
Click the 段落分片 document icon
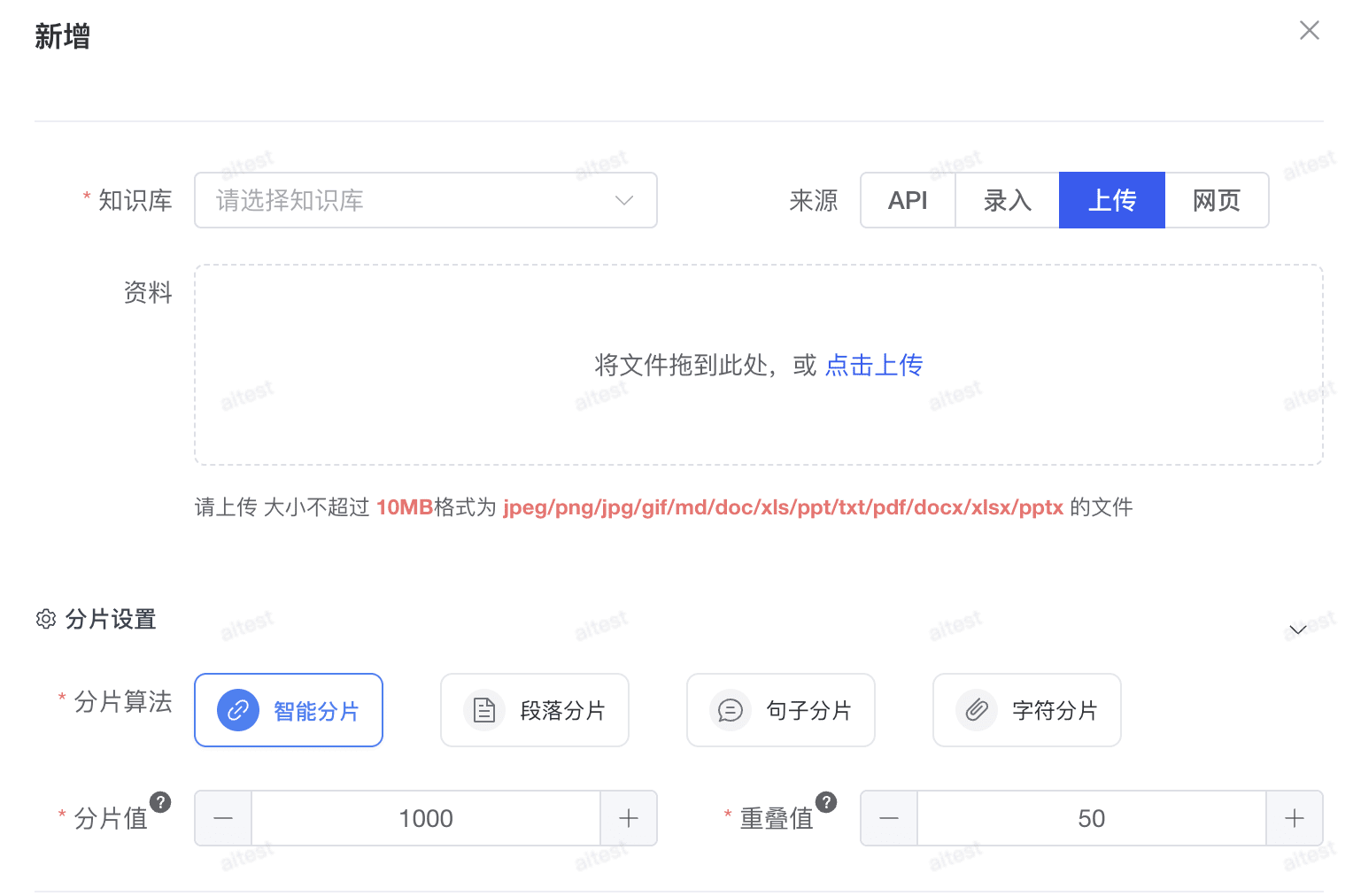484,710
